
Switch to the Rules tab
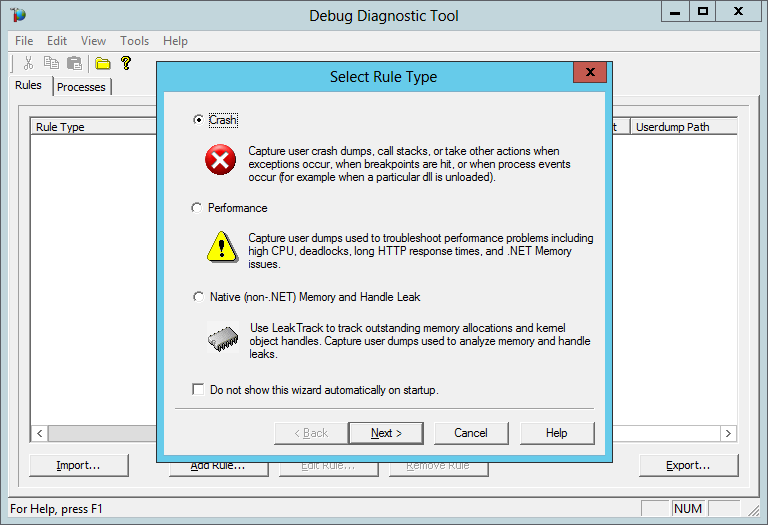(28, 85)
